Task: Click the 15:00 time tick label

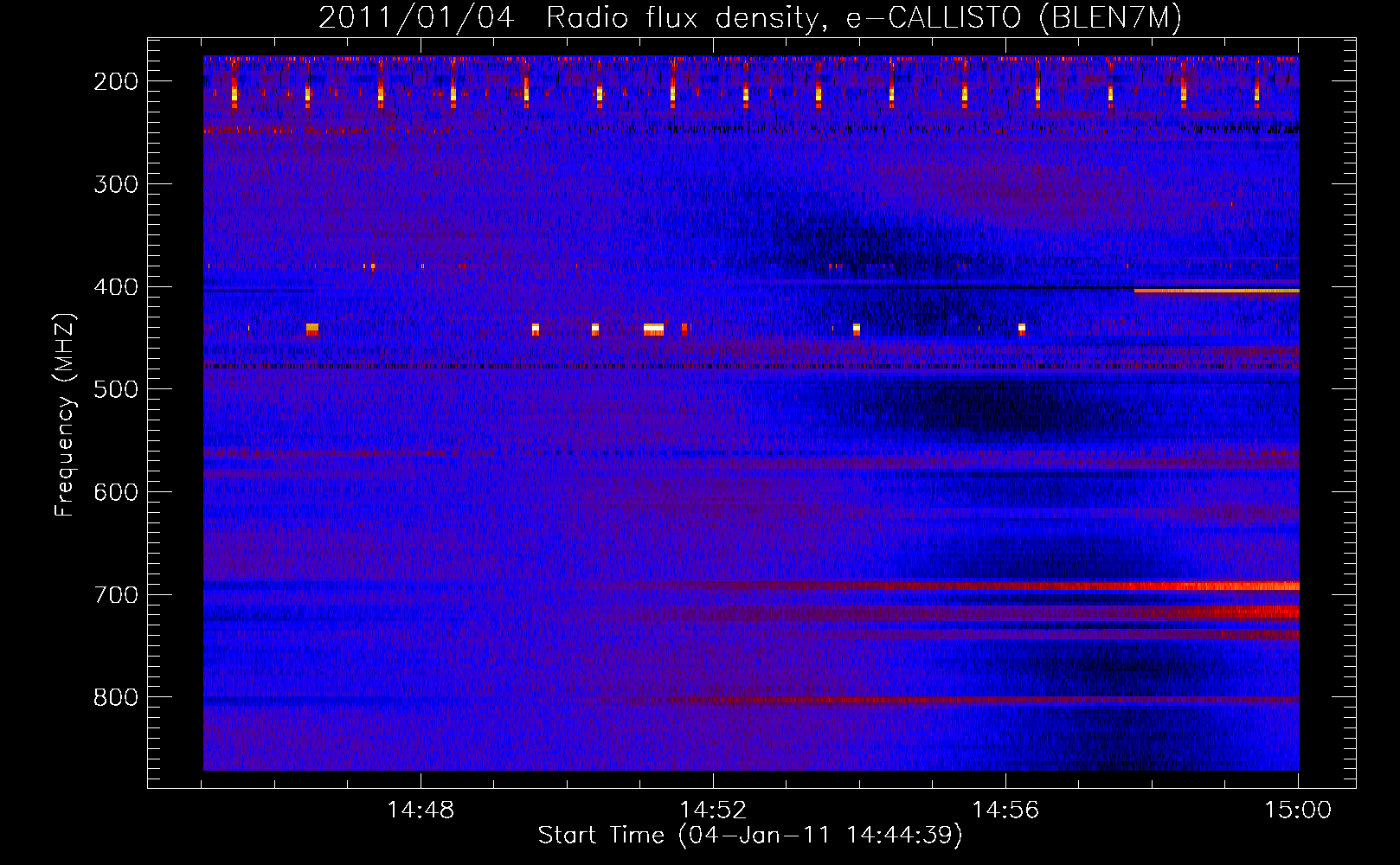Action: pos(1298,811)
